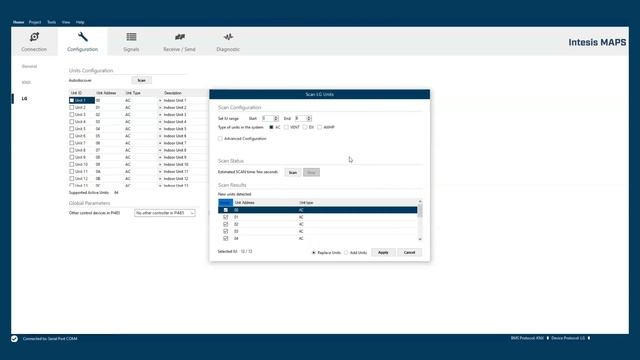Click the connected checkmark status icon

tap(14, 339)
